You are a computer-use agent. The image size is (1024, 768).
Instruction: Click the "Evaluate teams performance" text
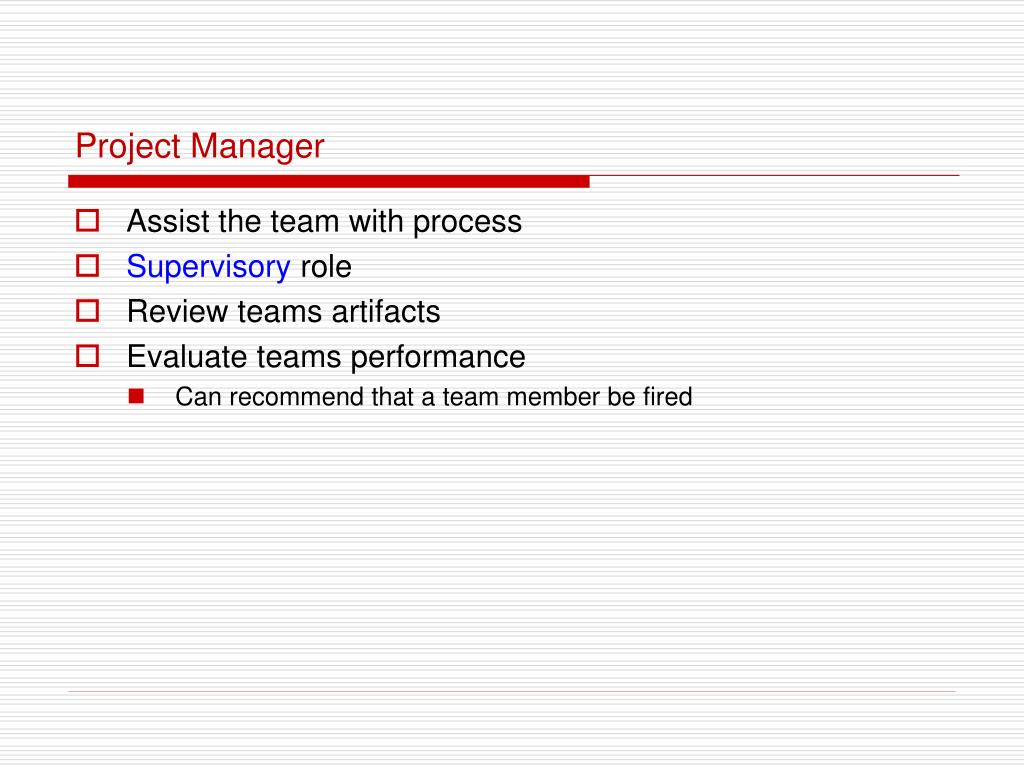tap(326, 357)
